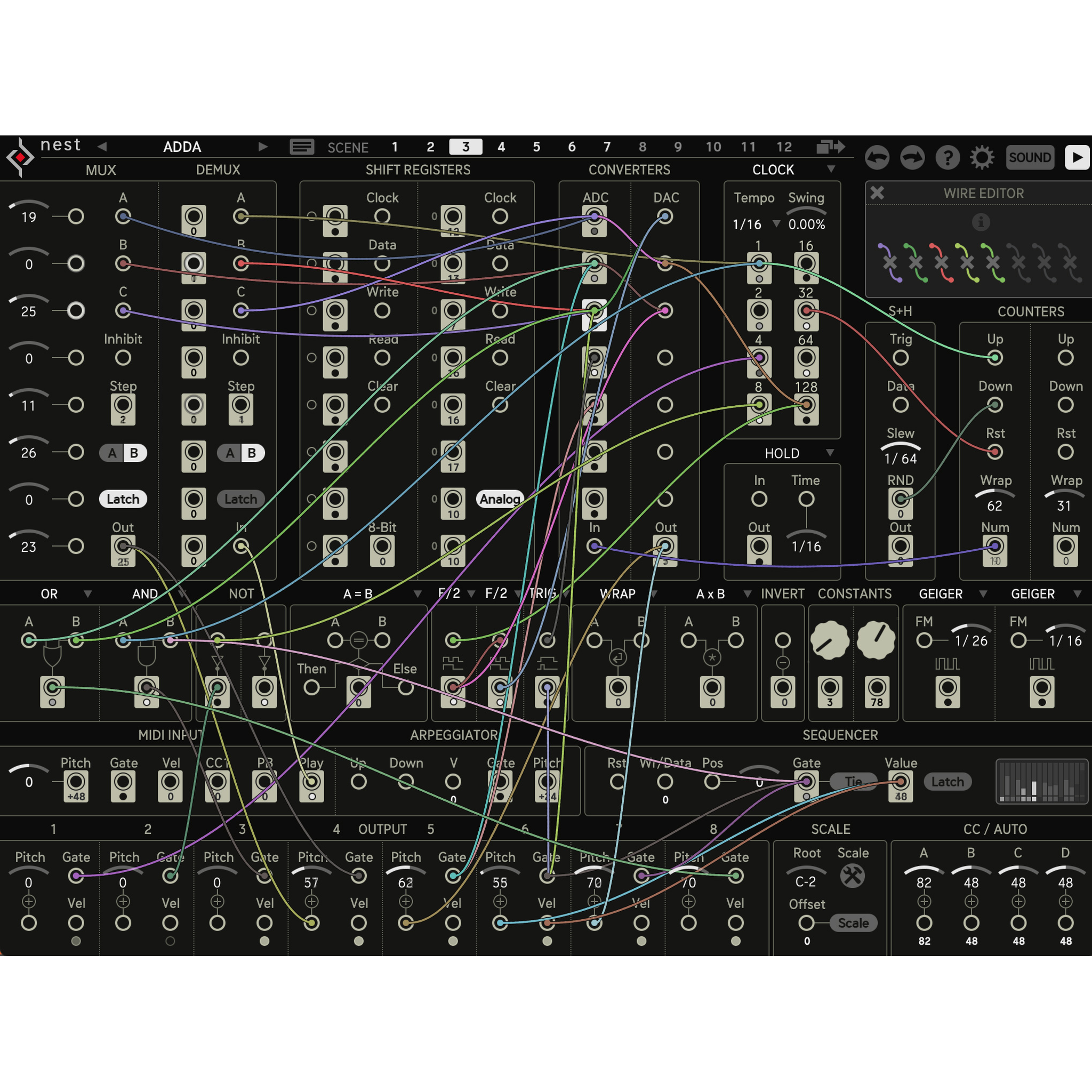Click the redo arrow icon

click(x=912, y=157)
